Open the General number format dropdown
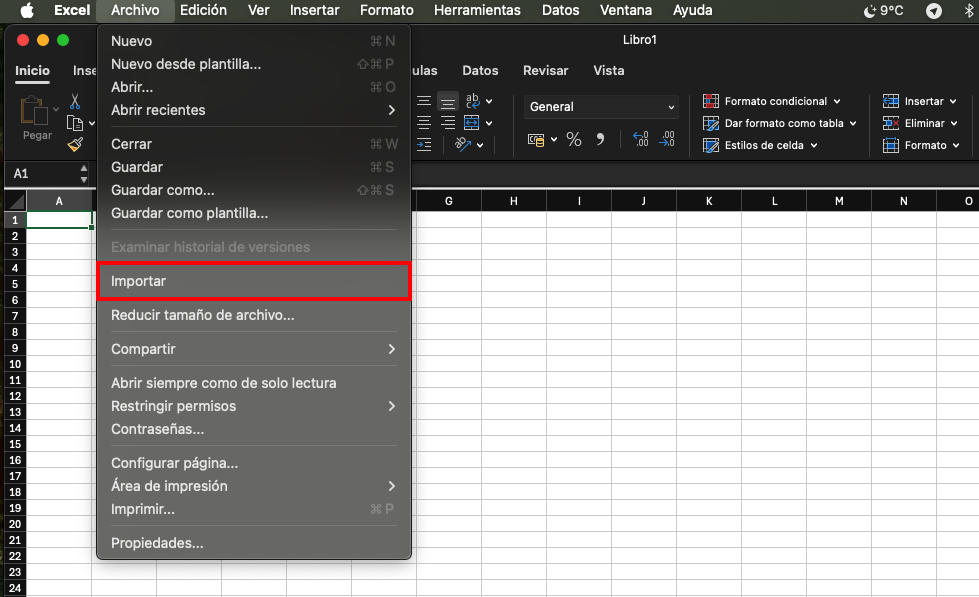The height and width of the screenshot is (597, 979). point(601,107)
